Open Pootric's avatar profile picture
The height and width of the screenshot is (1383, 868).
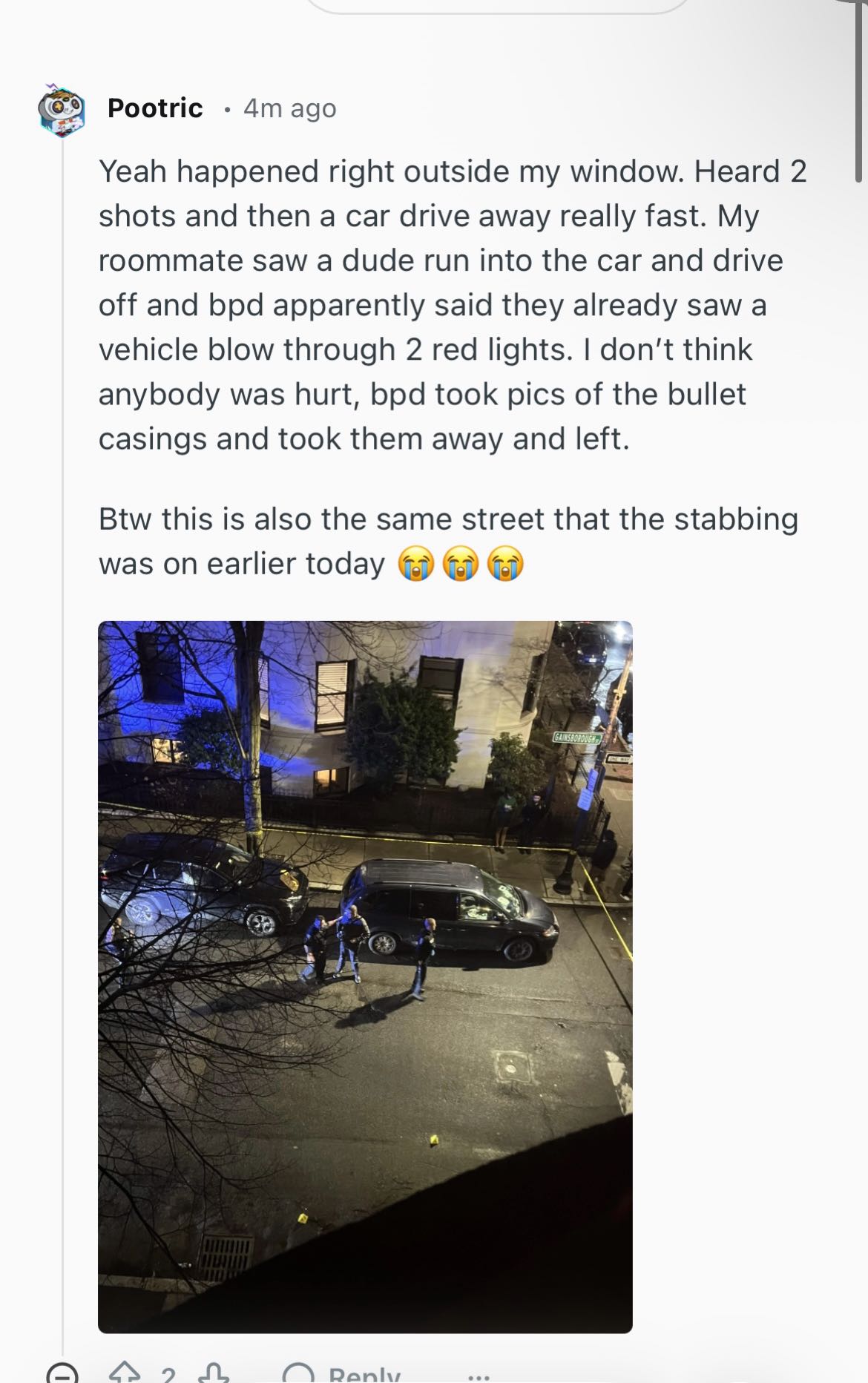click(x=62, y=110)
